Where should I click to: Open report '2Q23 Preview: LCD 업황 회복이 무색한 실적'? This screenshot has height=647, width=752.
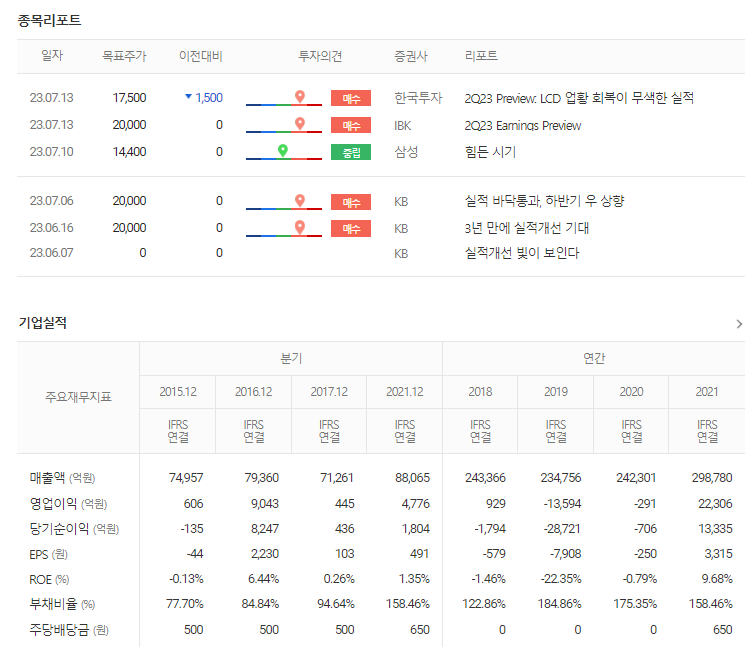click(579, 98)
